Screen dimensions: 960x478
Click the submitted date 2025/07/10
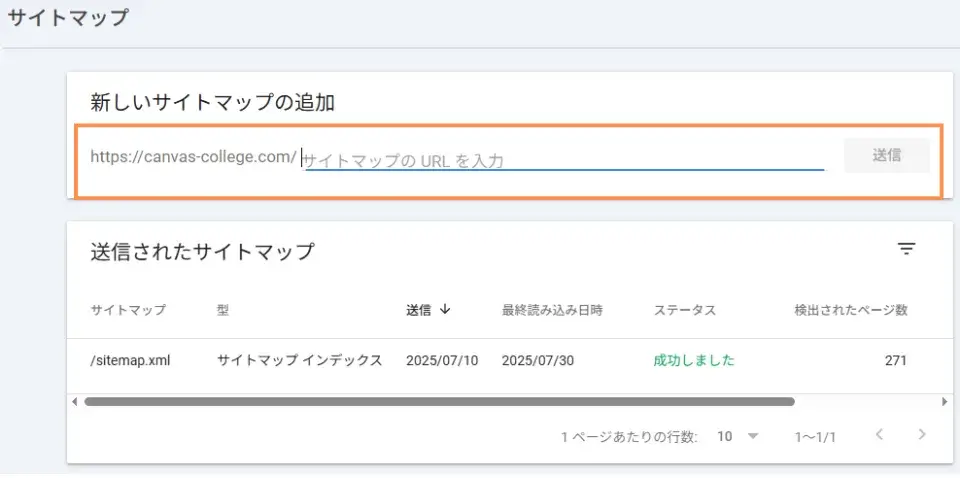(442, 360)
